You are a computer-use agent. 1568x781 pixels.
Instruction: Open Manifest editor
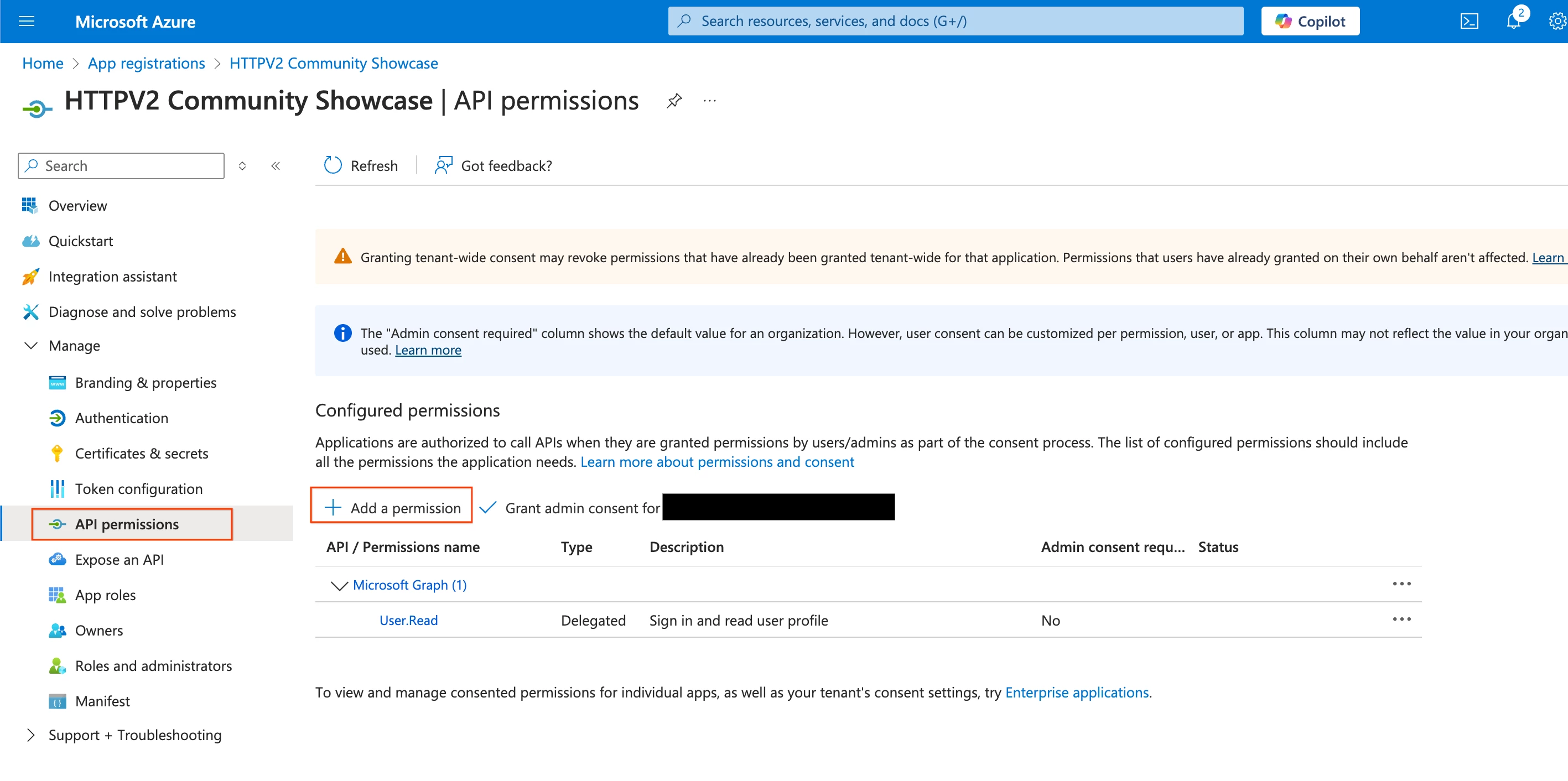point(102,700)
